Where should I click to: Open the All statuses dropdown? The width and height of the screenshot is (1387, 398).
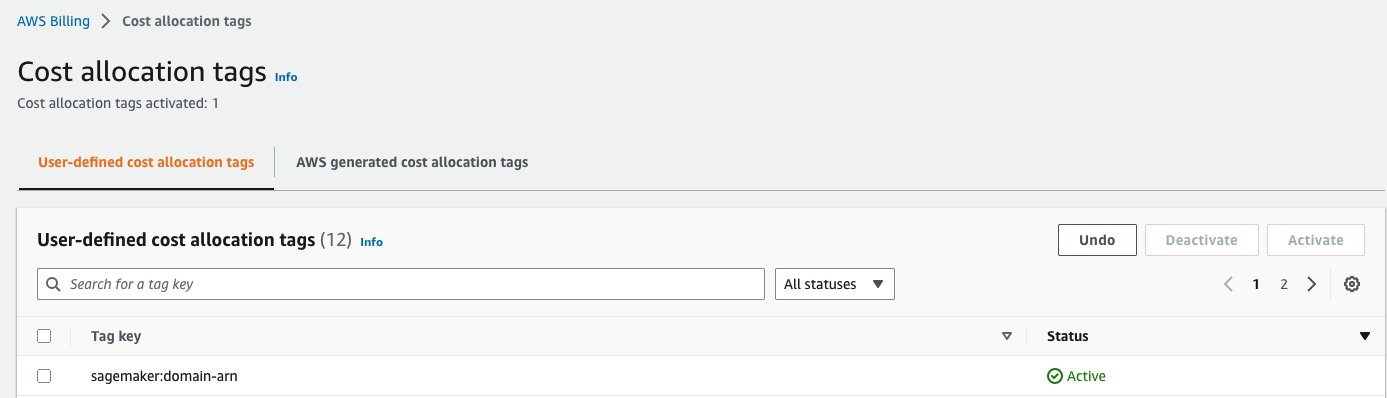point(835,284)
